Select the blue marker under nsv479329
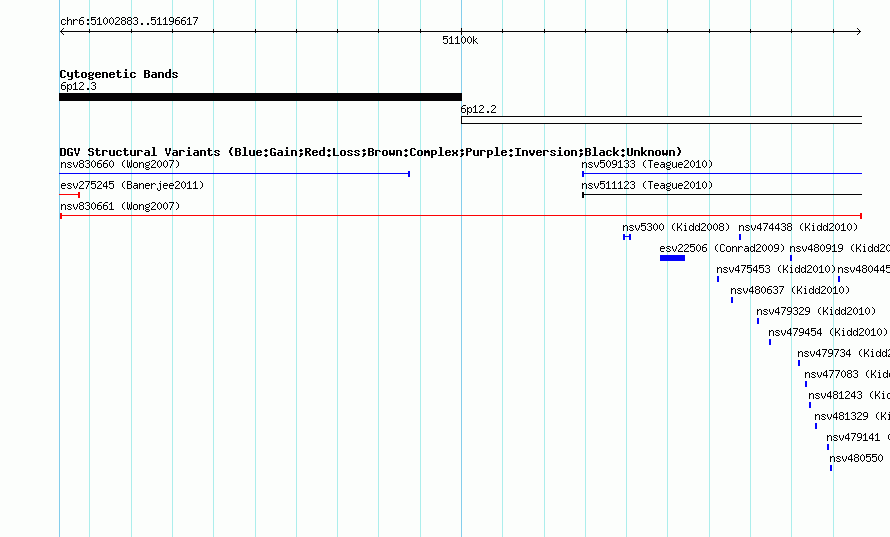 click(x=758, y=321)
